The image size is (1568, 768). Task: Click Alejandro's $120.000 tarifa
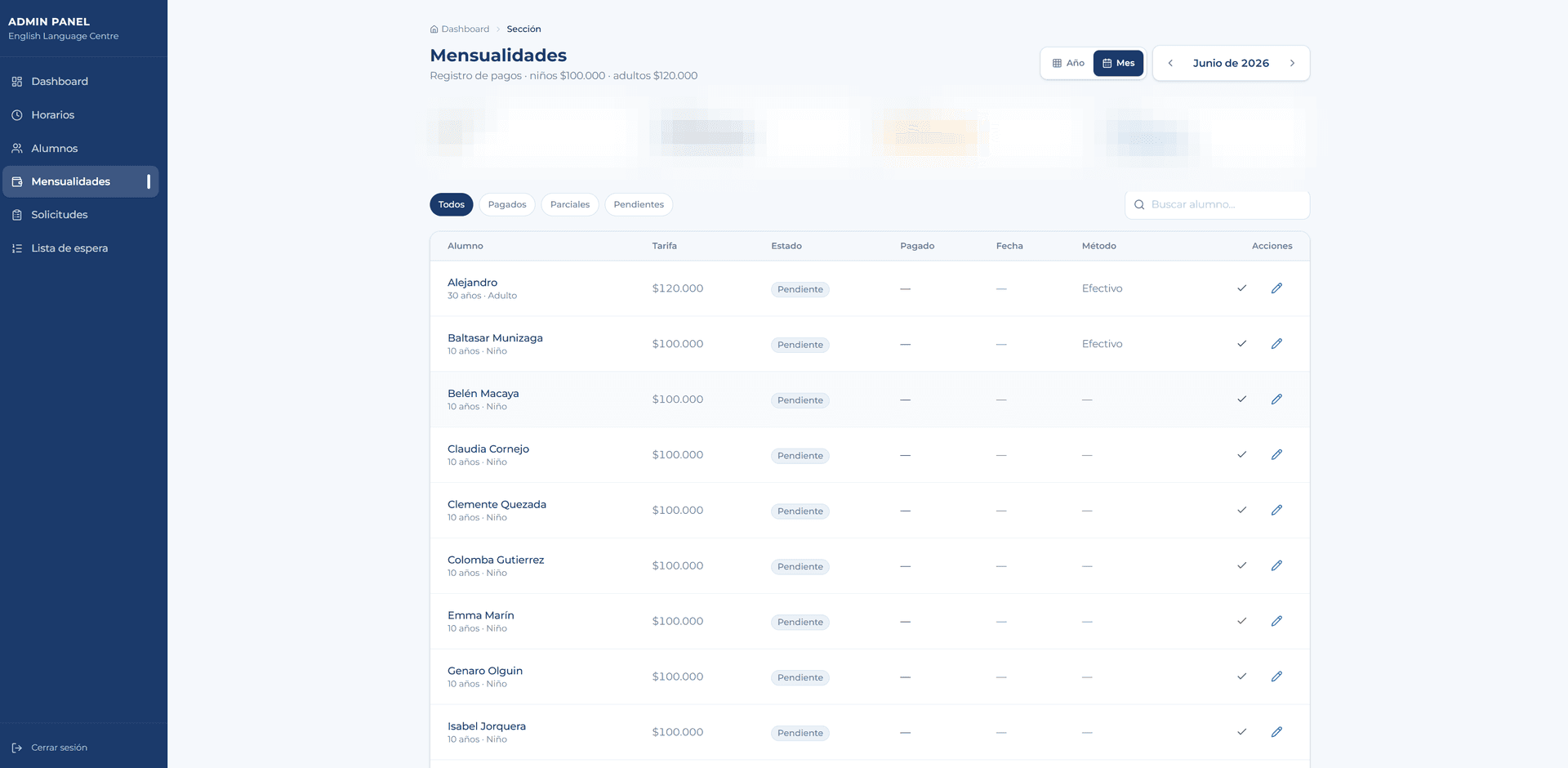[678, 288]
